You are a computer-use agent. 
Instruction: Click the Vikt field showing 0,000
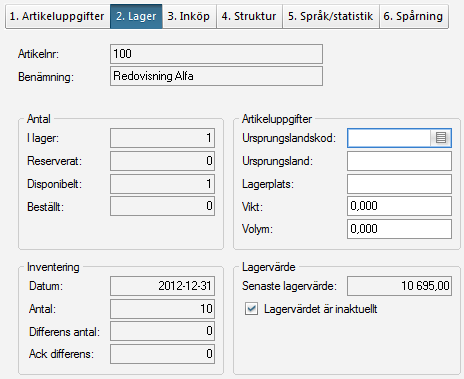(x=399, y=206)
